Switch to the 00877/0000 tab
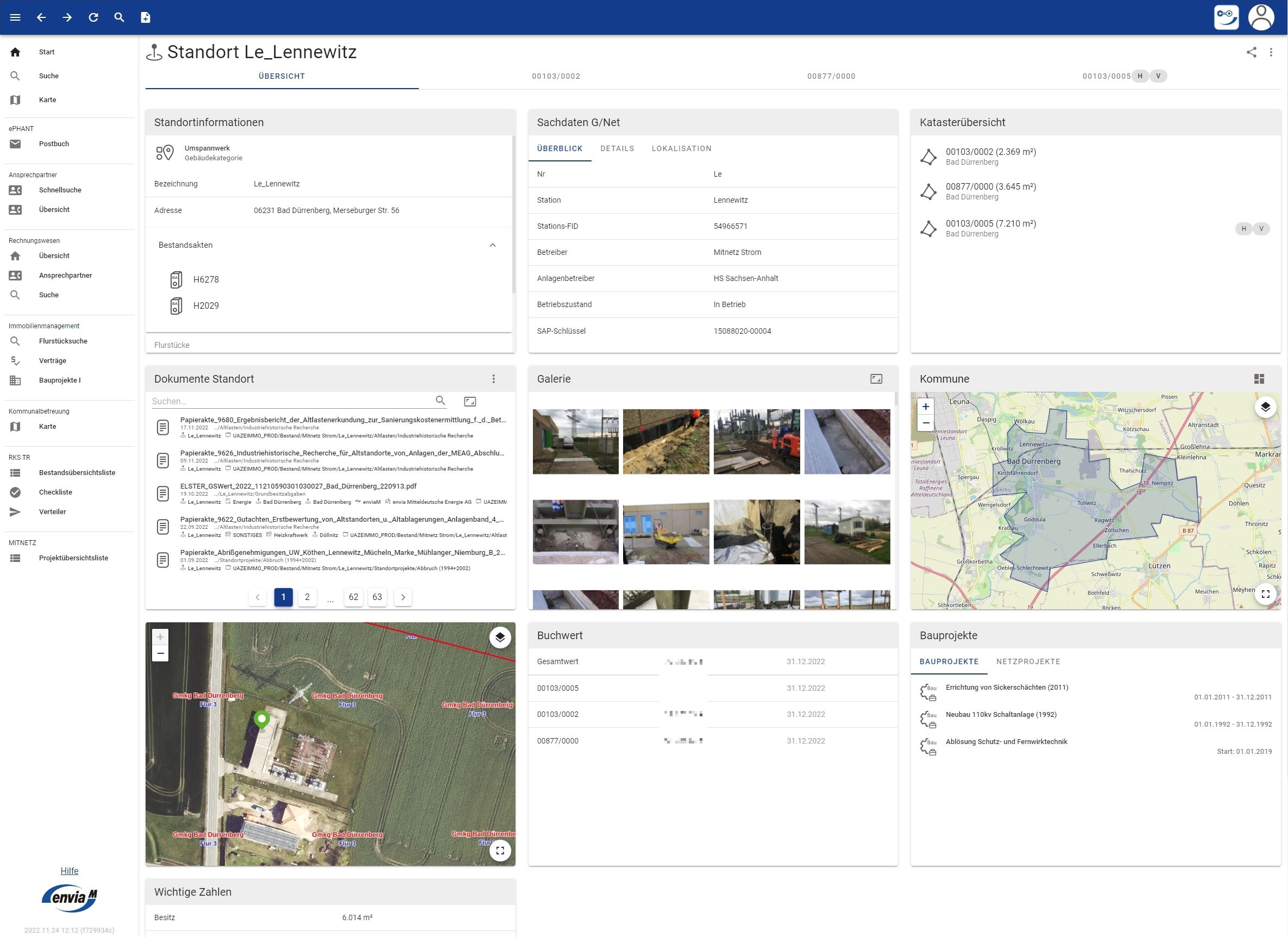1288x937 pixels. point(831,76)
